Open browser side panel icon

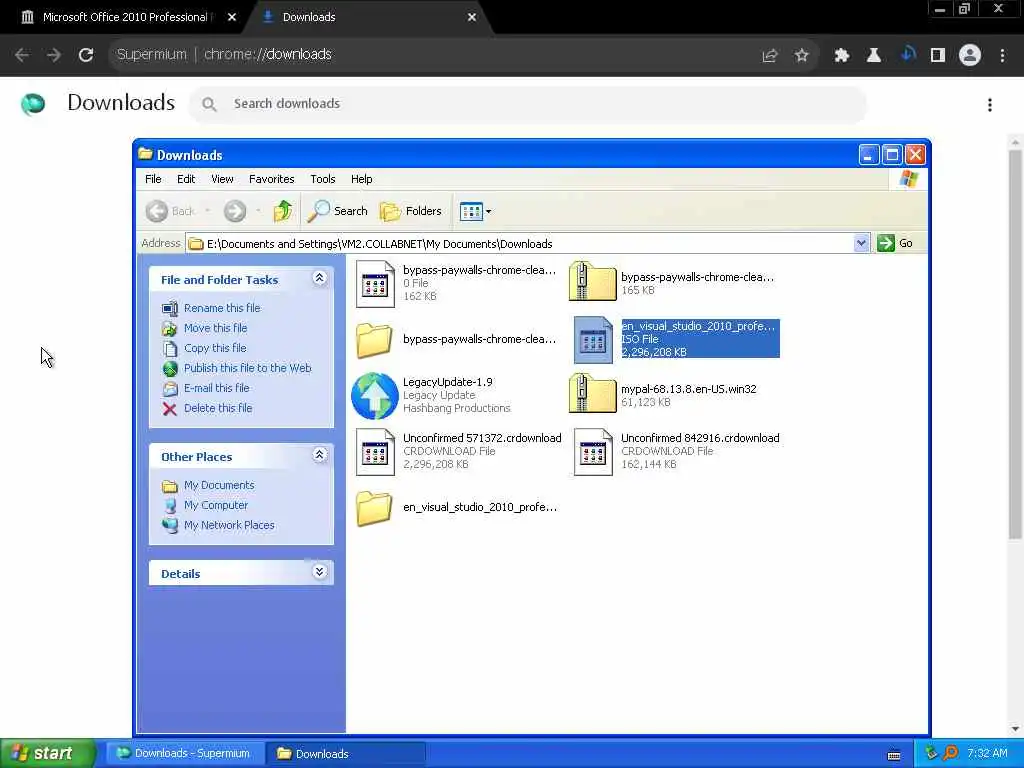938,56
